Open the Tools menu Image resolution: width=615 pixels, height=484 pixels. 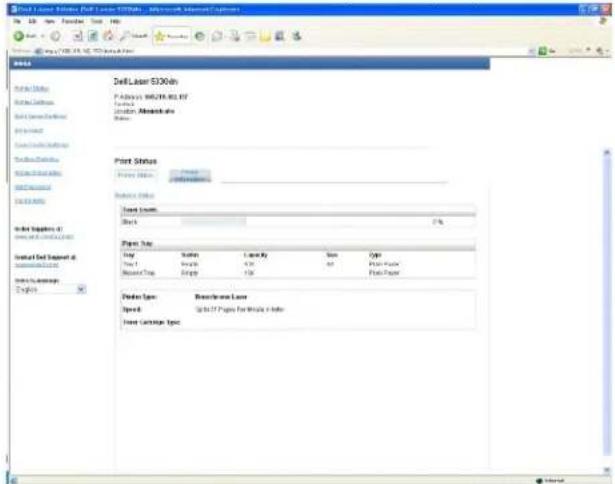[96, 21]
